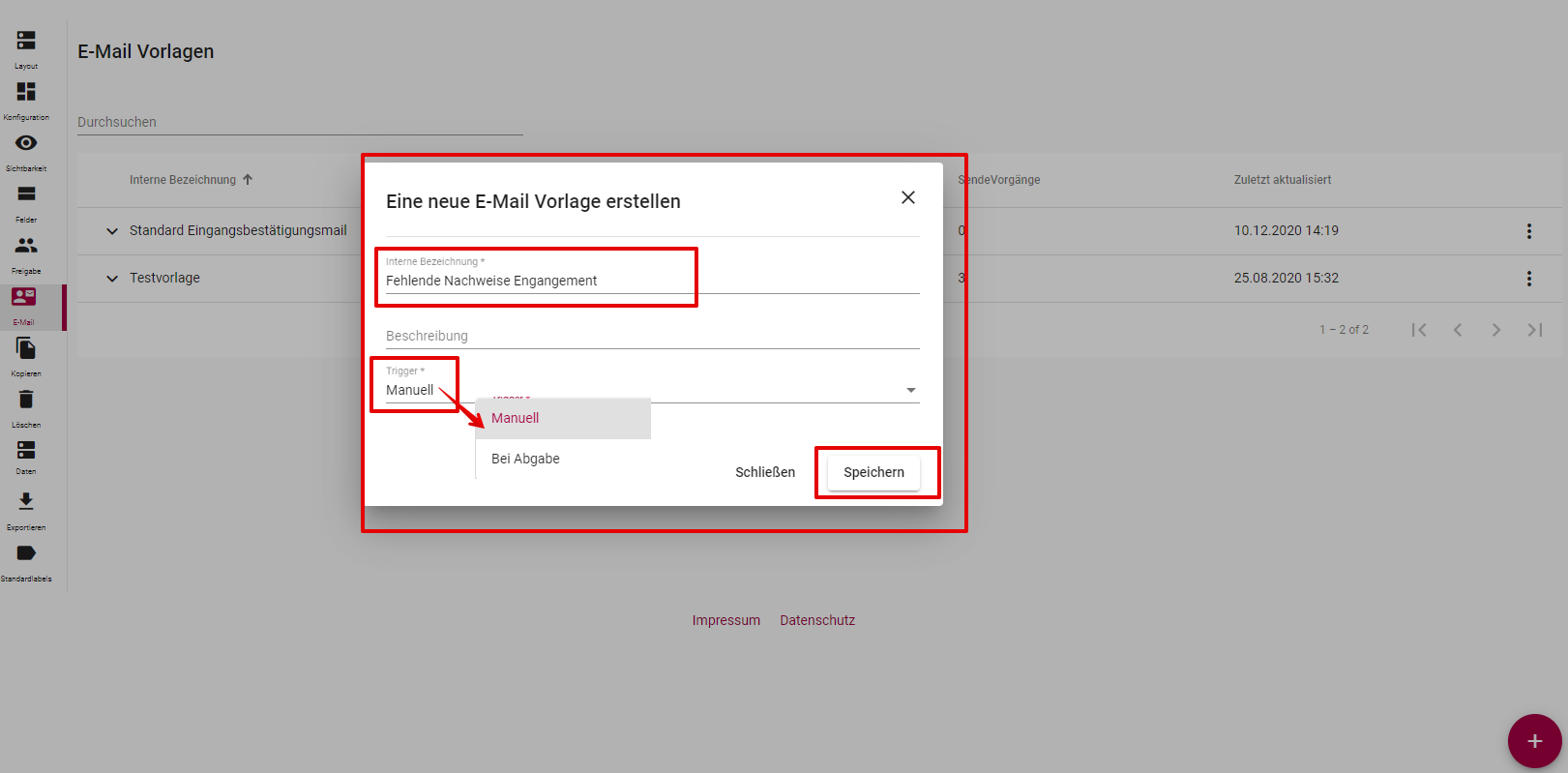Open the Kopieren sidebar item
The image size is (1568, 773).
point(26,357)
